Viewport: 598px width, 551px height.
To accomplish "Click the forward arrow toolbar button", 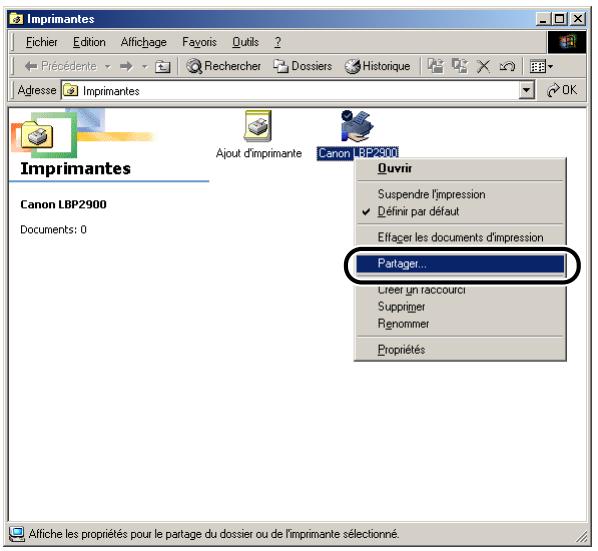I will click(126, 66).
